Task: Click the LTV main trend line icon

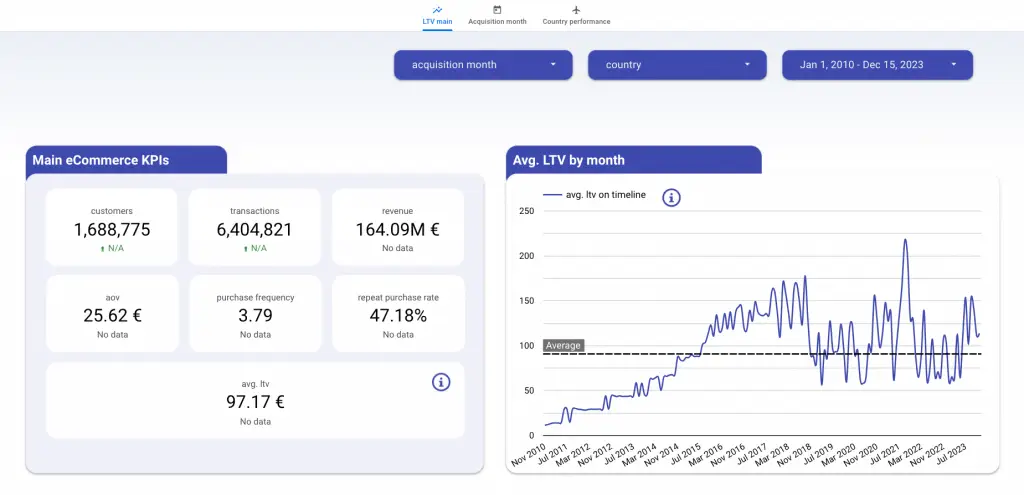Action: (x=437, y=10)
